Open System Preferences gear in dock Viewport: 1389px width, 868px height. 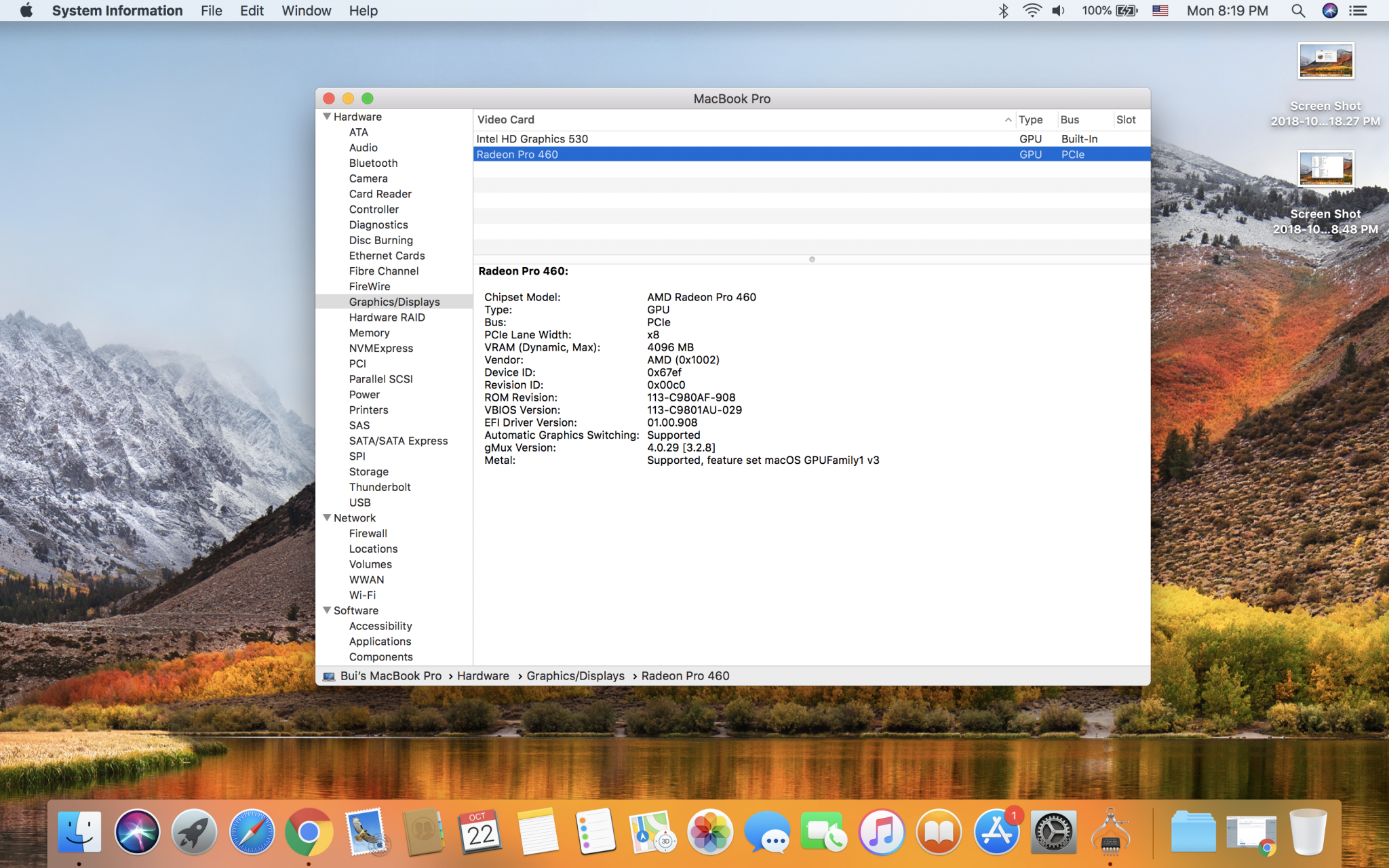(1053, 832)
